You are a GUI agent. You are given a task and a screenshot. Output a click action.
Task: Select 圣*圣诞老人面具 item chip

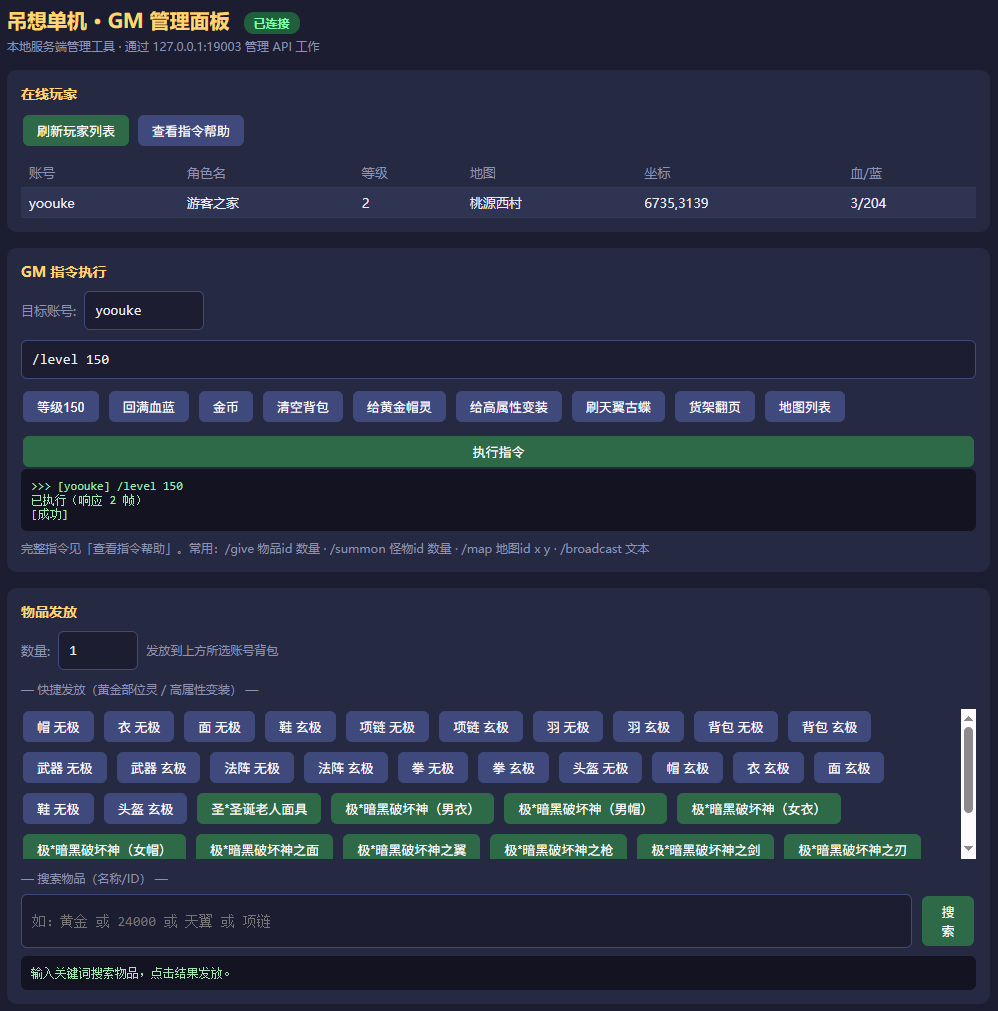(x=259, y=809)
